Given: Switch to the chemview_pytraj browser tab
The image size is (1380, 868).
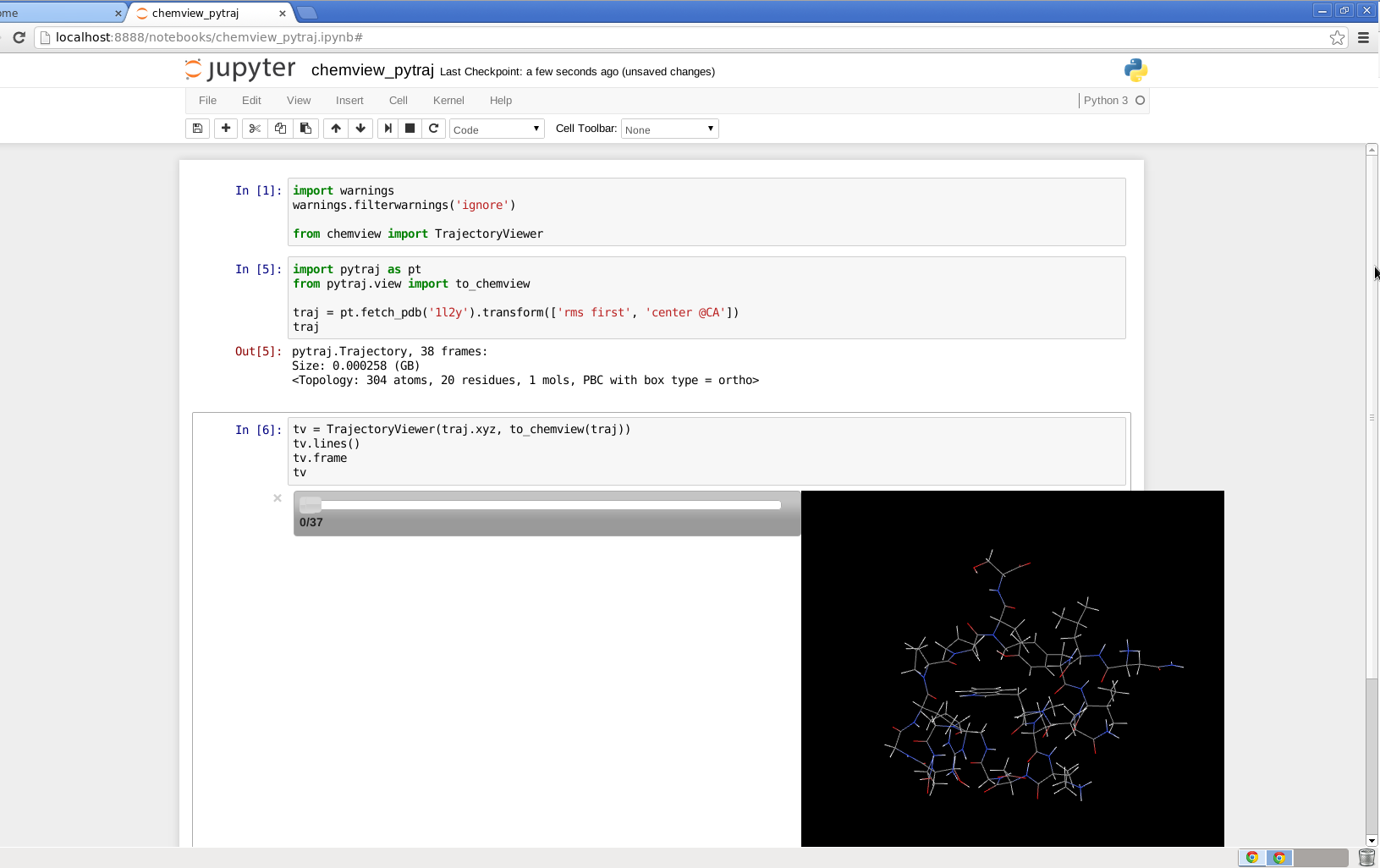Looking at the screenshot, I should [195, 13].
